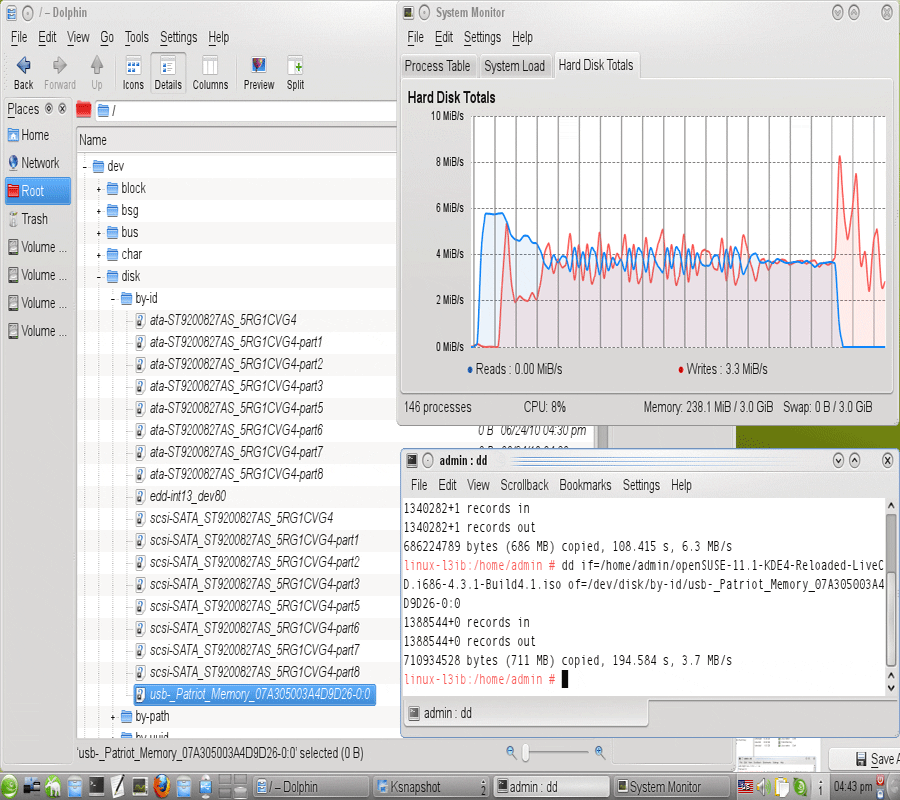
Task: Open the system monitor launcher in panel
Action: coord(140,787)
